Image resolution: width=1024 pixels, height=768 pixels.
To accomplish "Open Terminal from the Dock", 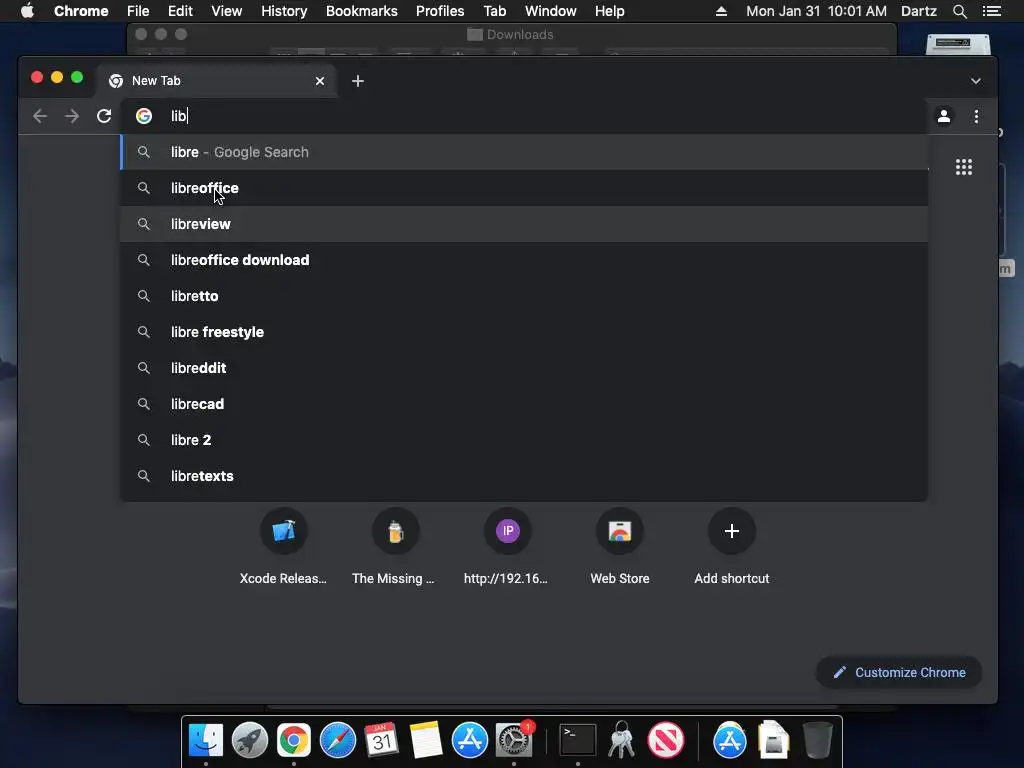I will 578,740.
